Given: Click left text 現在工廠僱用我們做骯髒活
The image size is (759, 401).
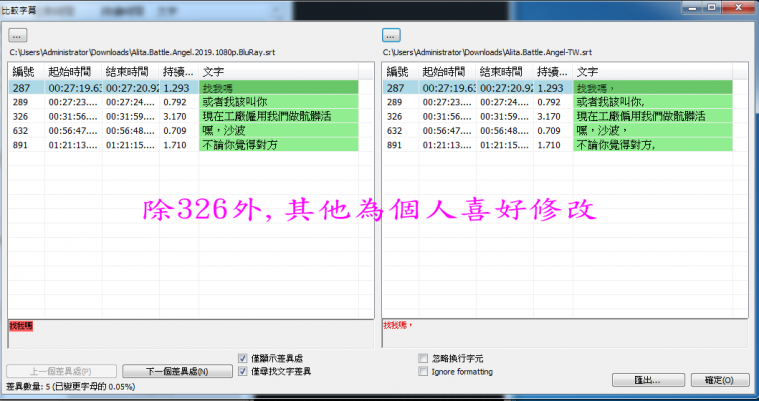Looking at the screenshot, I should point(267,116).
